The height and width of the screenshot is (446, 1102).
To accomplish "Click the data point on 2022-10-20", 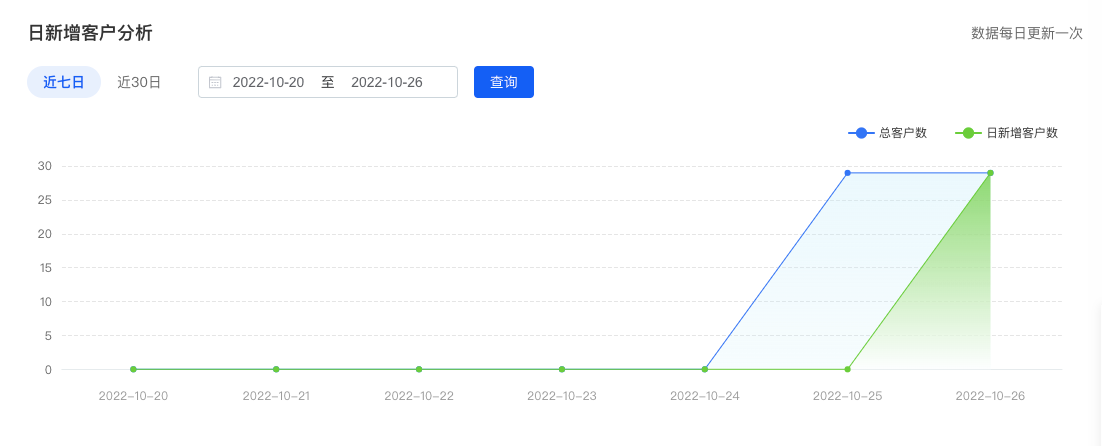I will (133, 369).
